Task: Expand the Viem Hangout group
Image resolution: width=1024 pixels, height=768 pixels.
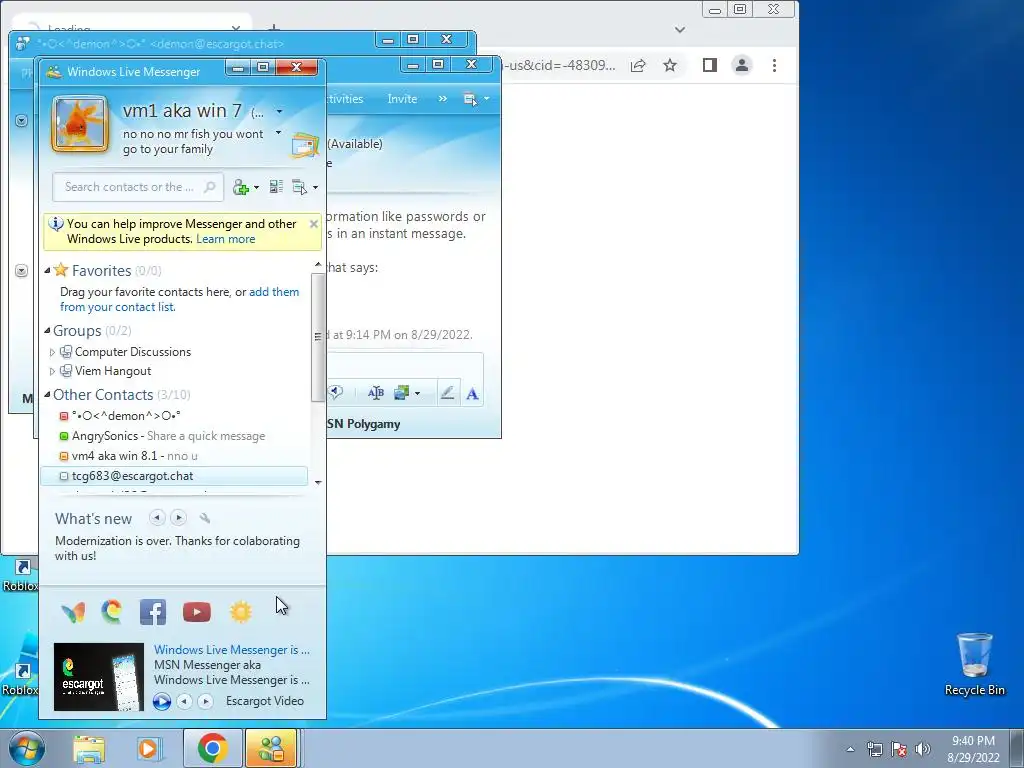Action: click(52, 371)
